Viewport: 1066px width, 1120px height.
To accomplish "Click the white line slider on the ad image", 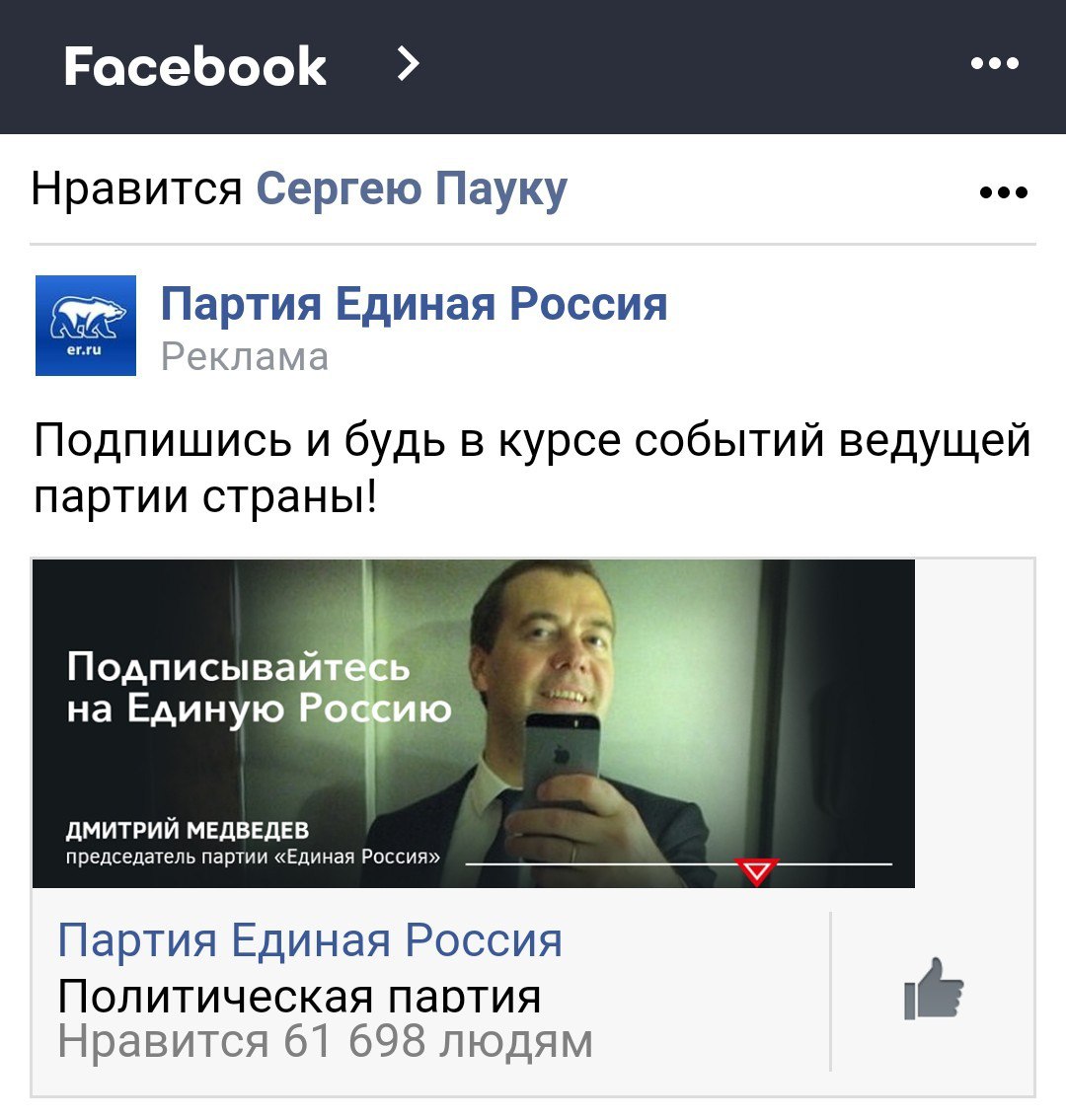I will pos(679,864).
